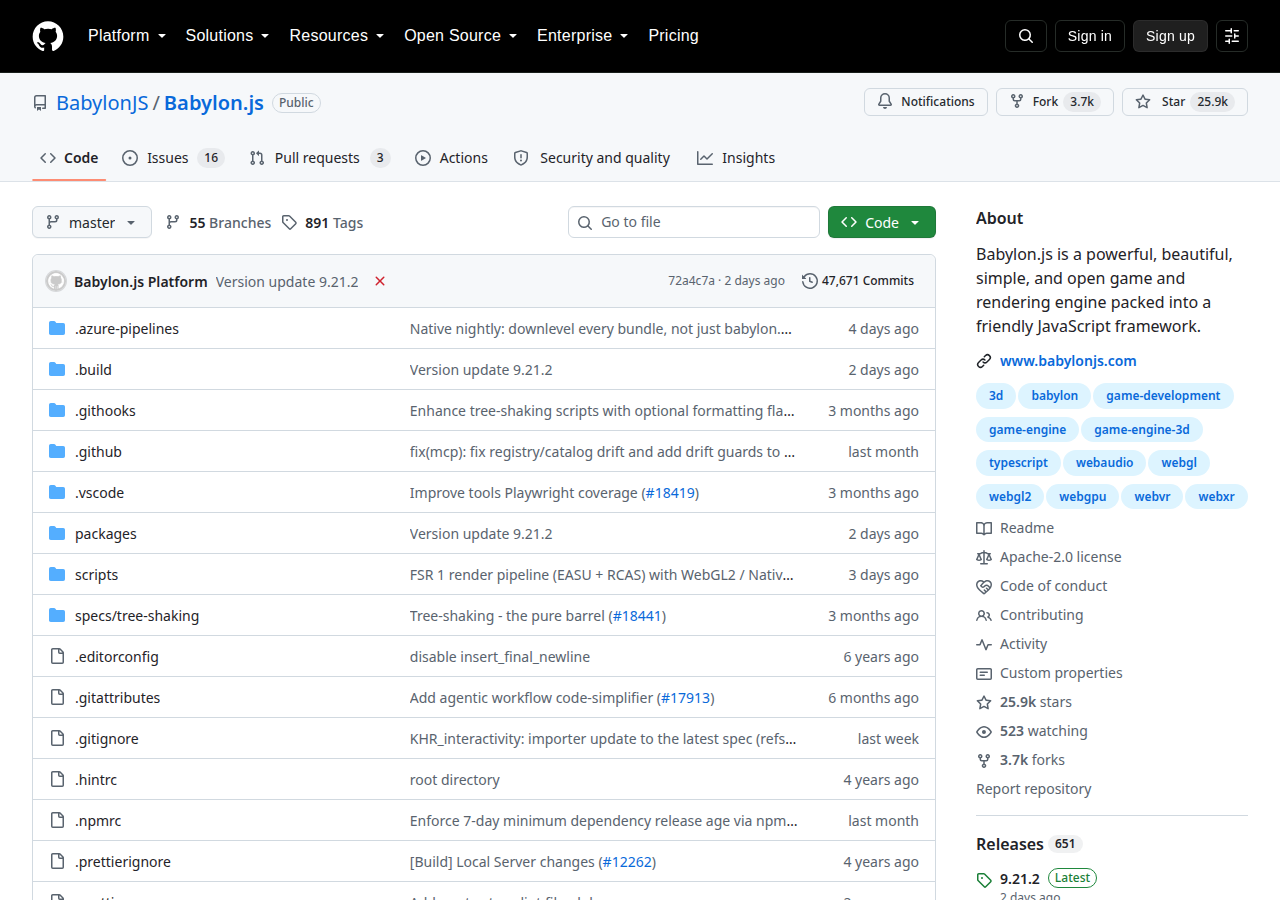Open the Insights tab
1280x900 pixels.
(x=736, y=158)
